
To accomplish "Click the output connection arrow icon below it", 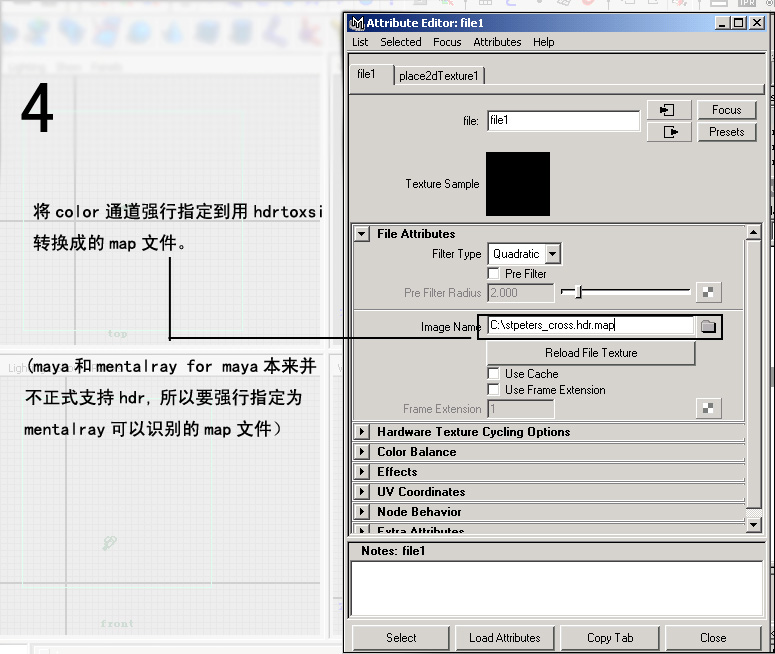I will (x=669, y=132).
